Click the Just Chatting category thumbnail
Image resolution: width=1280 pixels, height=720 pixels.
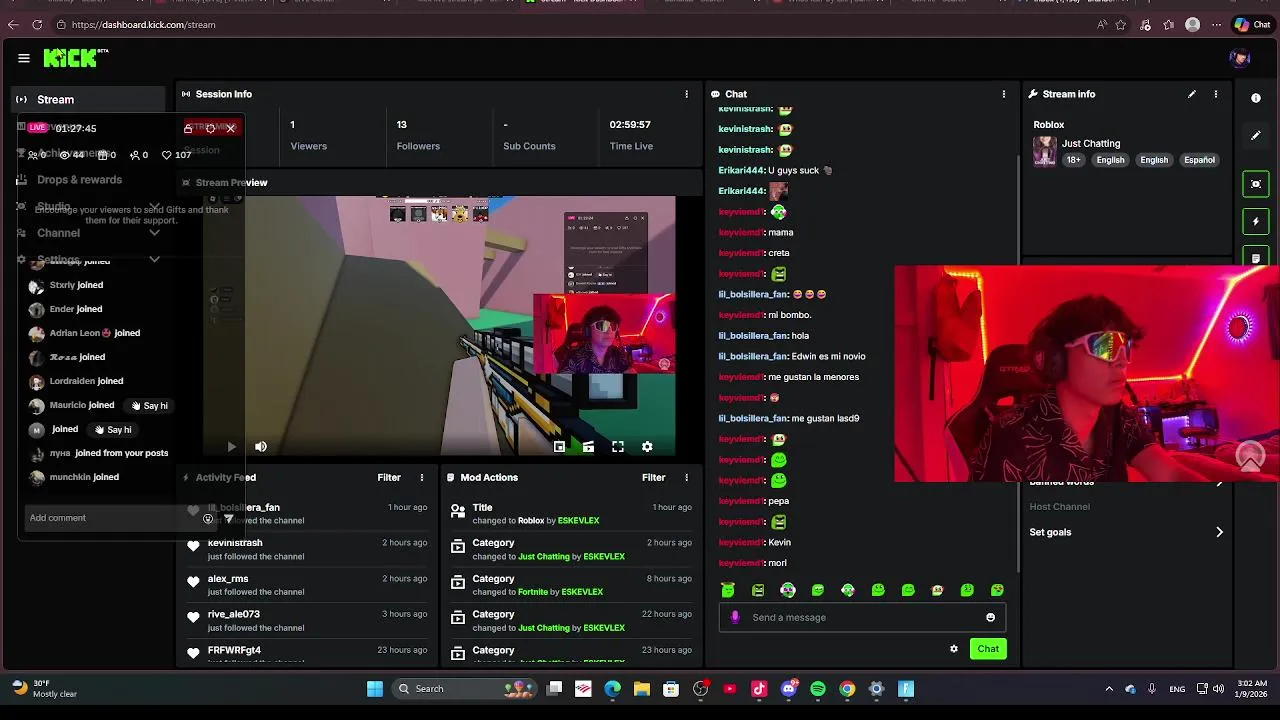coord(1045,151)
